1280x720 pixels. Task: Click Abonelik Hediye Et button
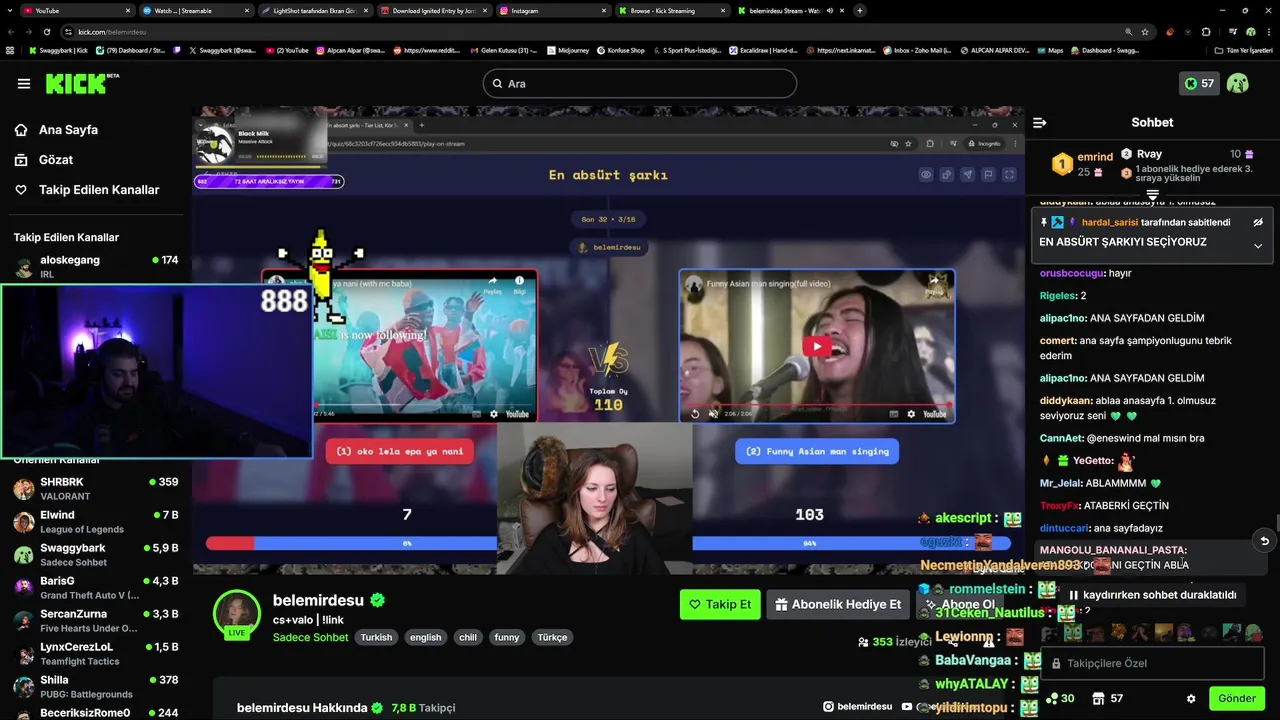[x=837, y=604]
